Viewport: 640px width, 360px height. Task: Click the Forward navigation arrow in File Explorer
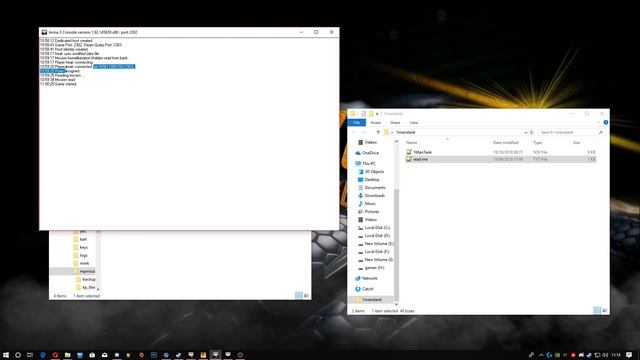coord(363,132)
